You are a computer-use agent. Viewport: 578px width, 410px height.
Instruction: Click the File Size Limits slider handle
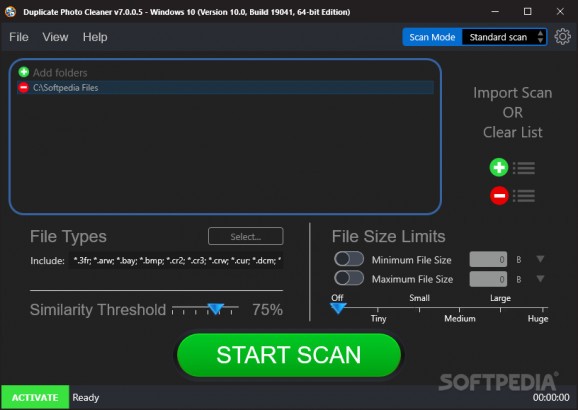point(338,308)
